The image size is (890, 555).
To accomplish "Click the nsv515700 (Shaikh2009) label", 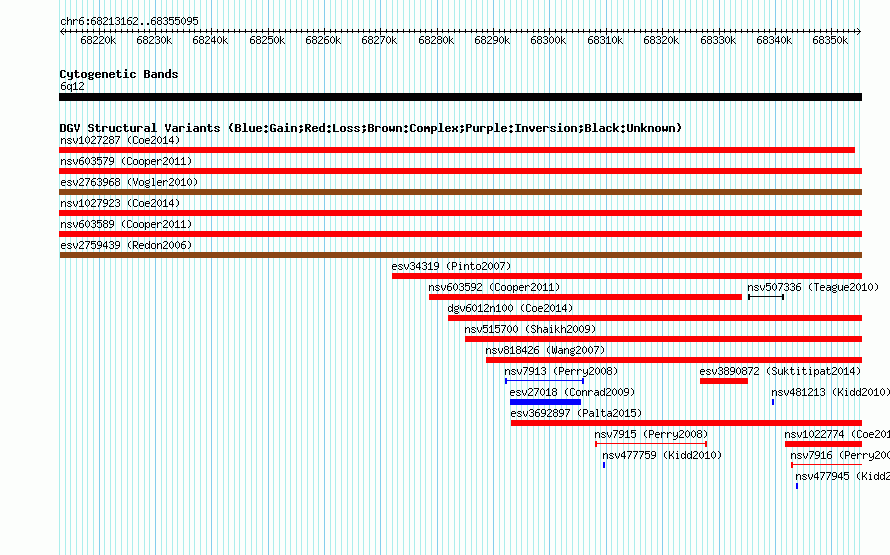I will (530, 329).
